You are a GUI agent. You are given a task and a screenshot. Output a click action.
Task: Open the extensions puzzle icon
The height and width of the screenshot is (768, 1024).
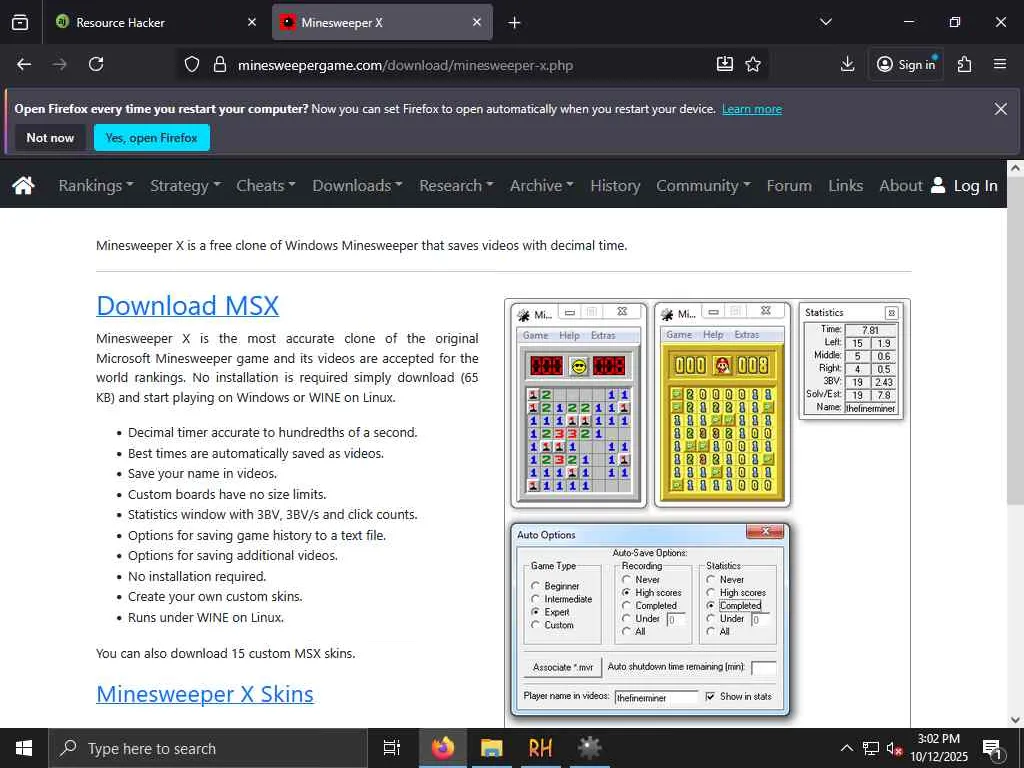point(965,64)
